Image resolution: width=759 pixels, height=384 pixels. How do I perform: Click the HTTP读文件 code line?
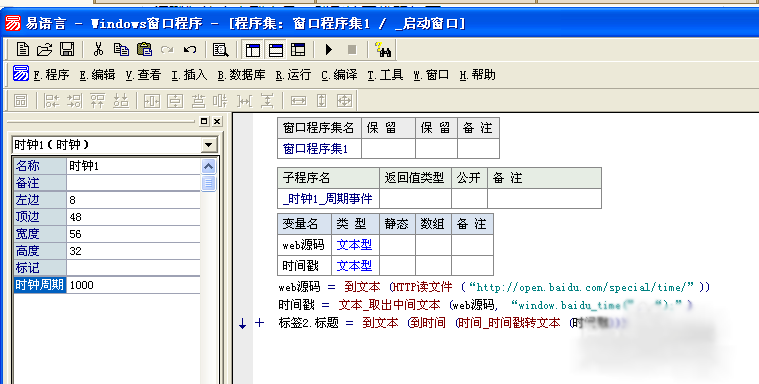pos(494,287)
